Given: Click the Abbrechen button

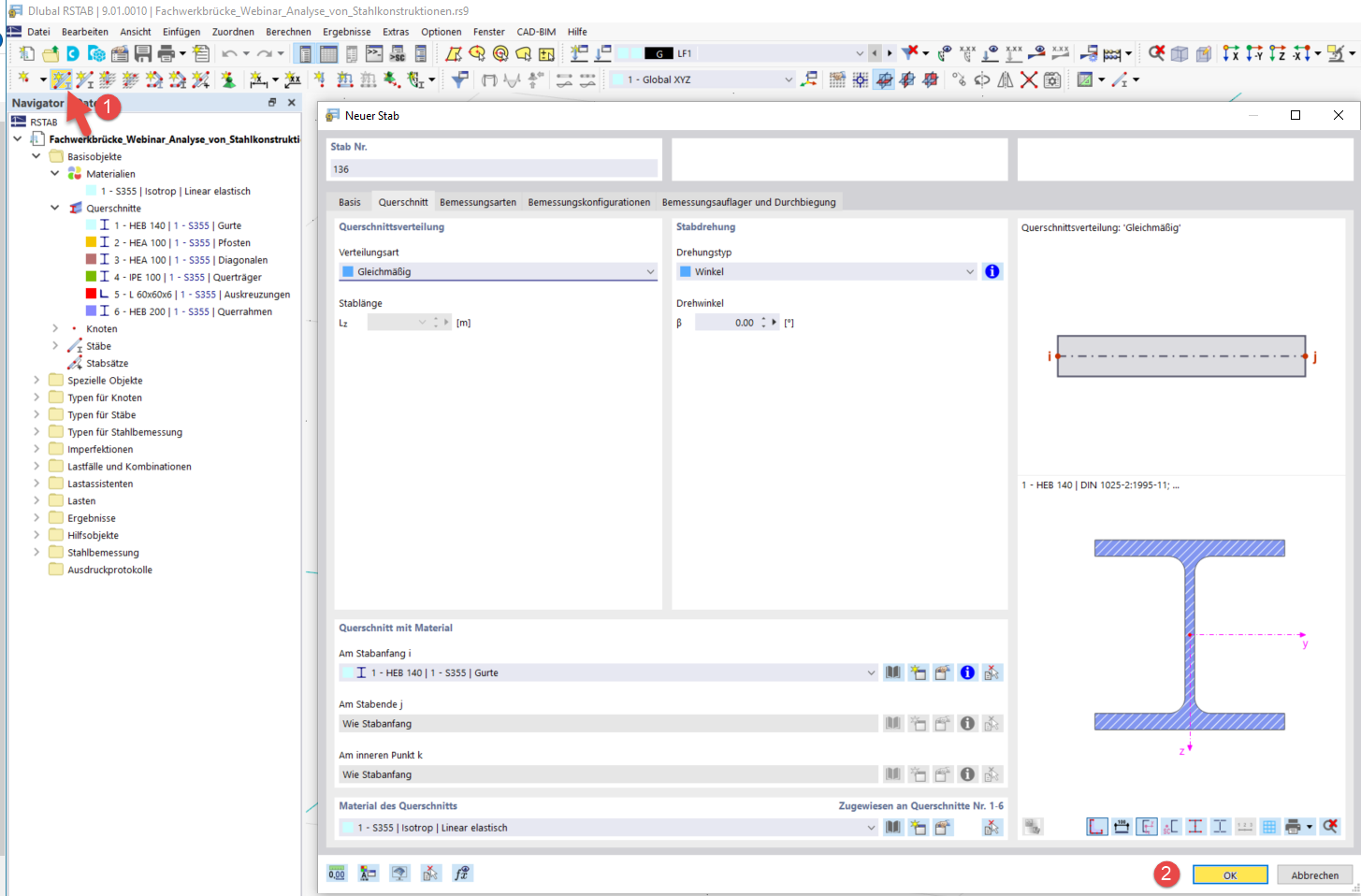Looking at the screenshot, I should (1315, 875).
